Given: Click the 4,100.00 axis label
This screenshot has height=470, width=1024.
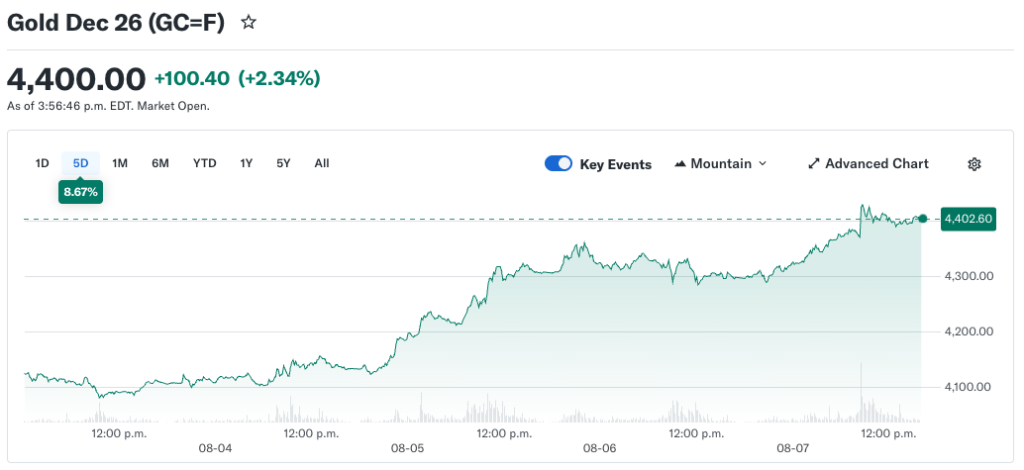Looking at the screenshot, I should [968, 387].
